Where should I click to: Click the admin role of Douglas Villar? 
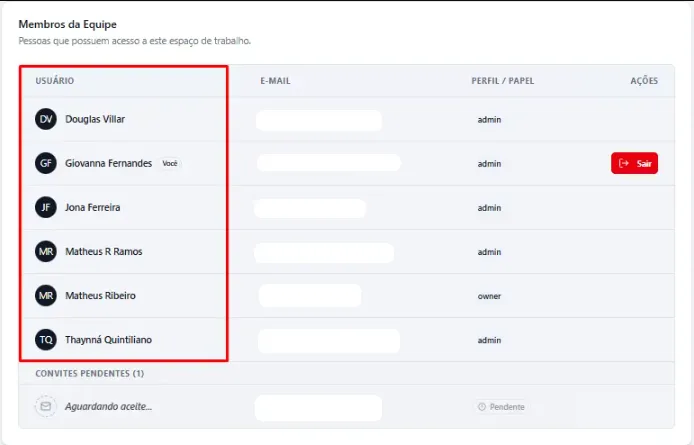pos(489,120)
